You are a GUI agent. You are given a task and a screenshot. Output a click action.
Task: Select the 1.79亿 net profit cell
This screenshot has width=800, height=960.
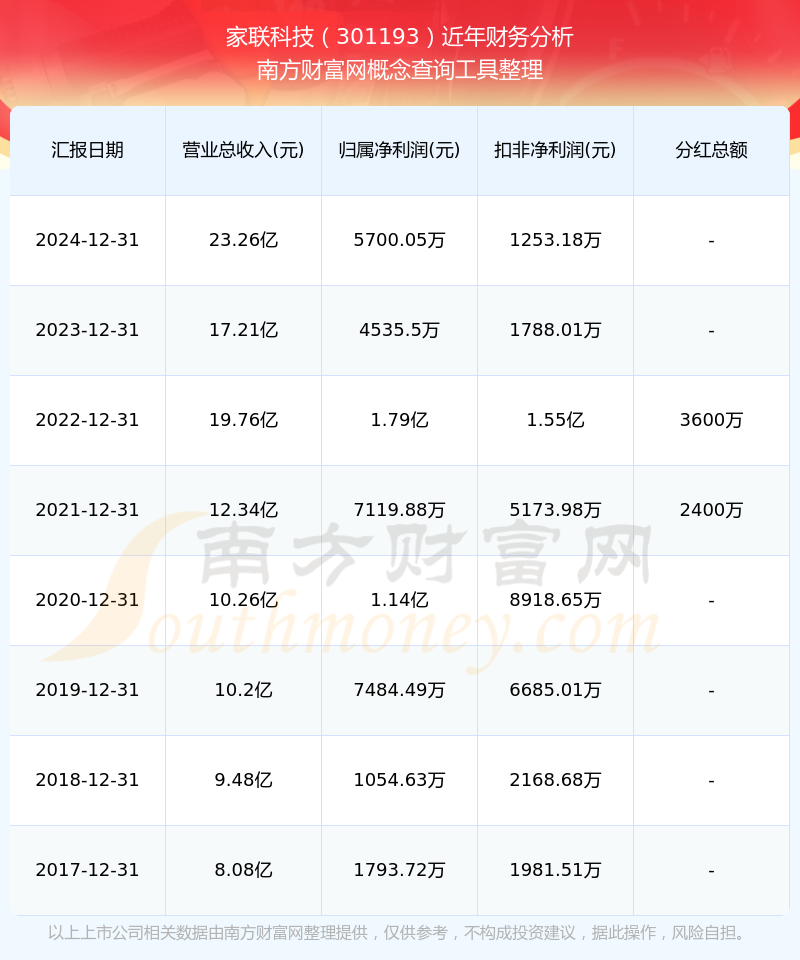[x=400, y=420]
